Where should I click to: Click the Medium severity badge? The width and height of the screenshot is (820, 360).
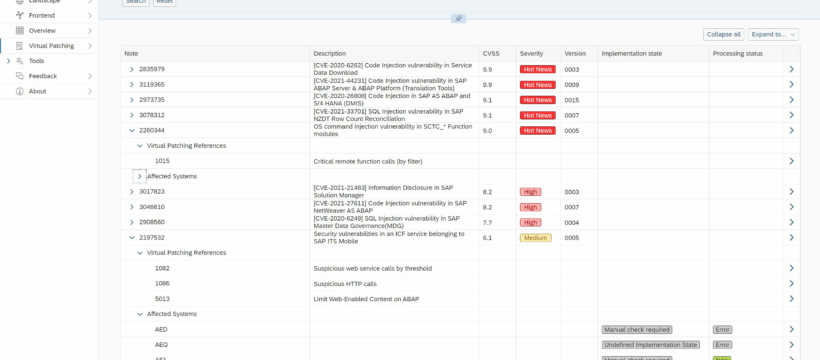(536, 238)
